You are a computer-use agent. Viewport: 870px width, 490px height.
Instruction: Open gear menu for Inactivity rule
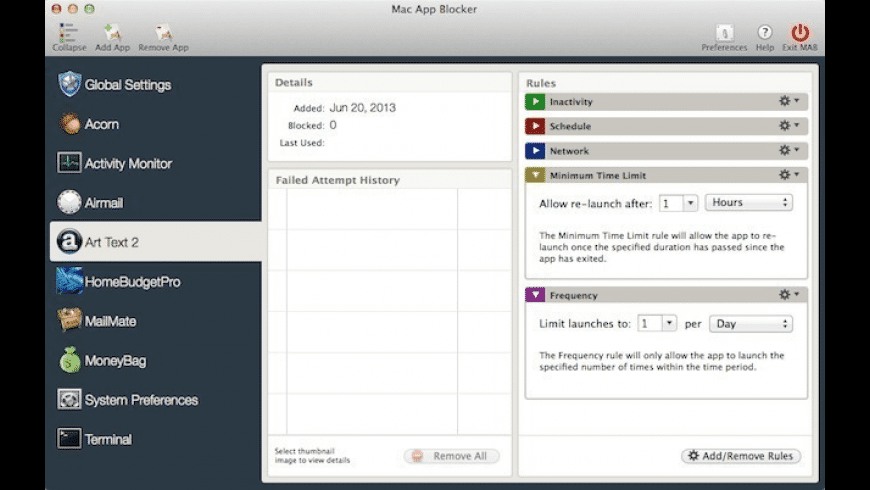pos(788,101)
